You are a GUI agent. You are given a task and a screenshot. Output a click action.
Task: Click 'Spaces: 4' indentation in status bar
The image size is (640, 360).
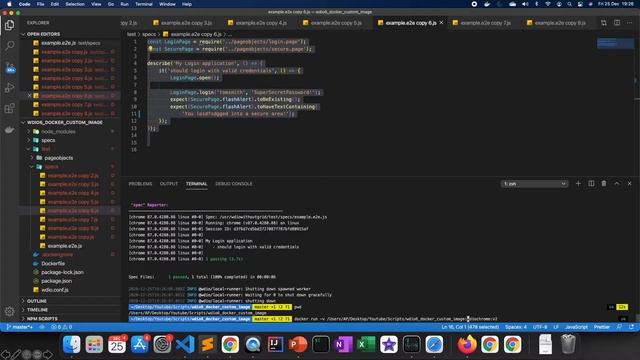tap(516, 327)
